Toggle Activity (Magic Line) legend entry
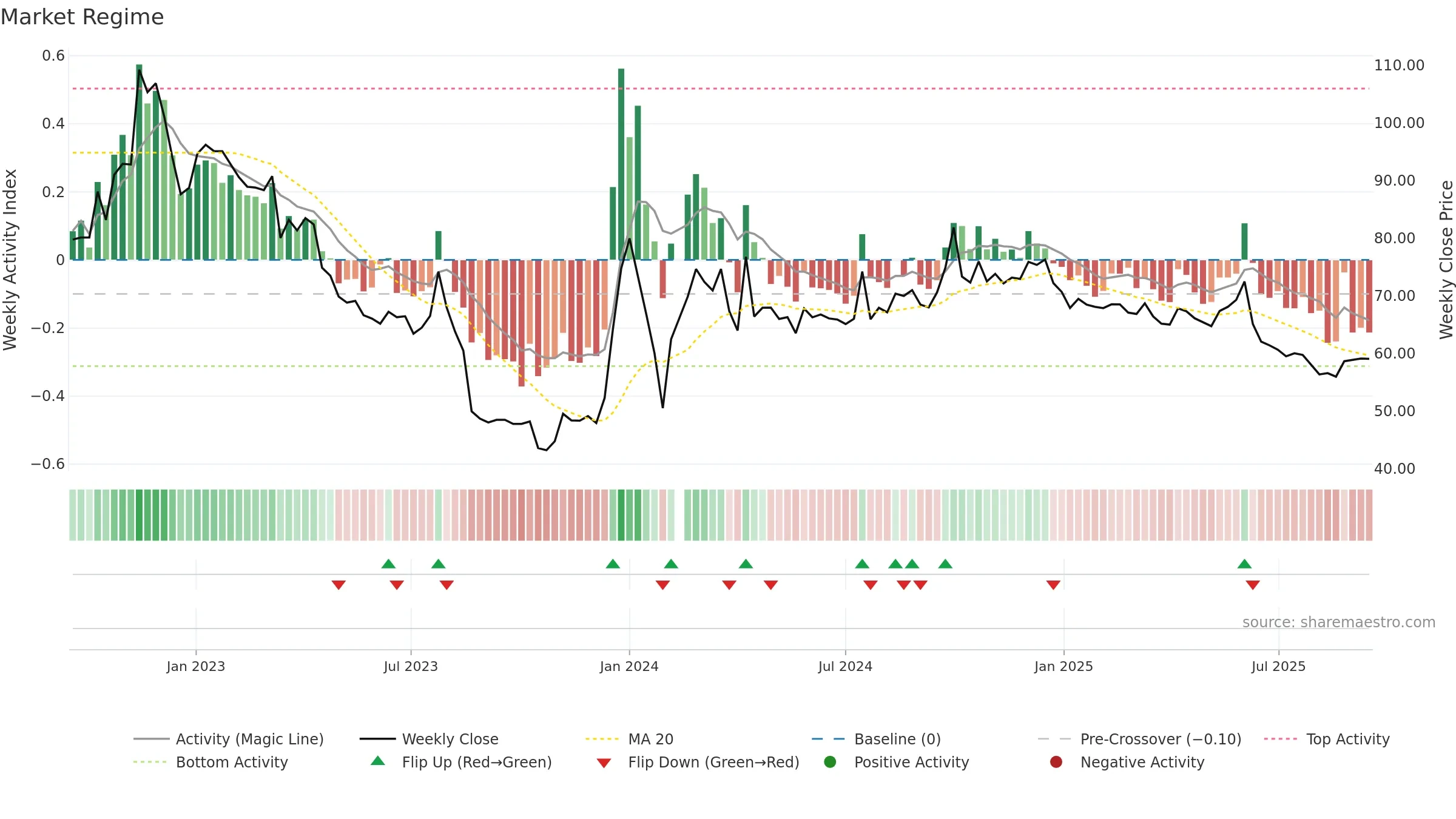 pos(229,739)
